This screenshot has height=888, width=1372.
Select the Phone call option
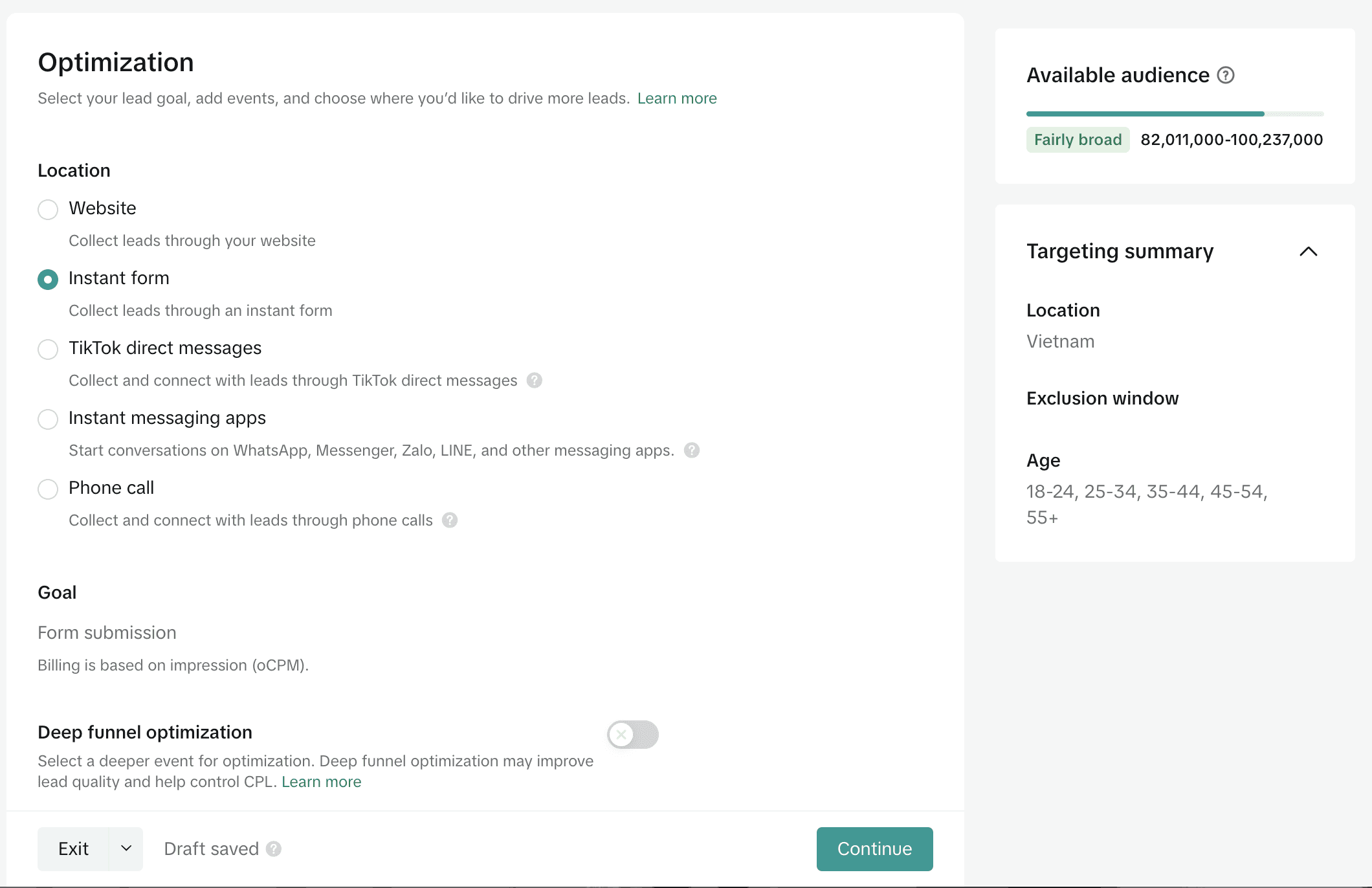point(48,489)
